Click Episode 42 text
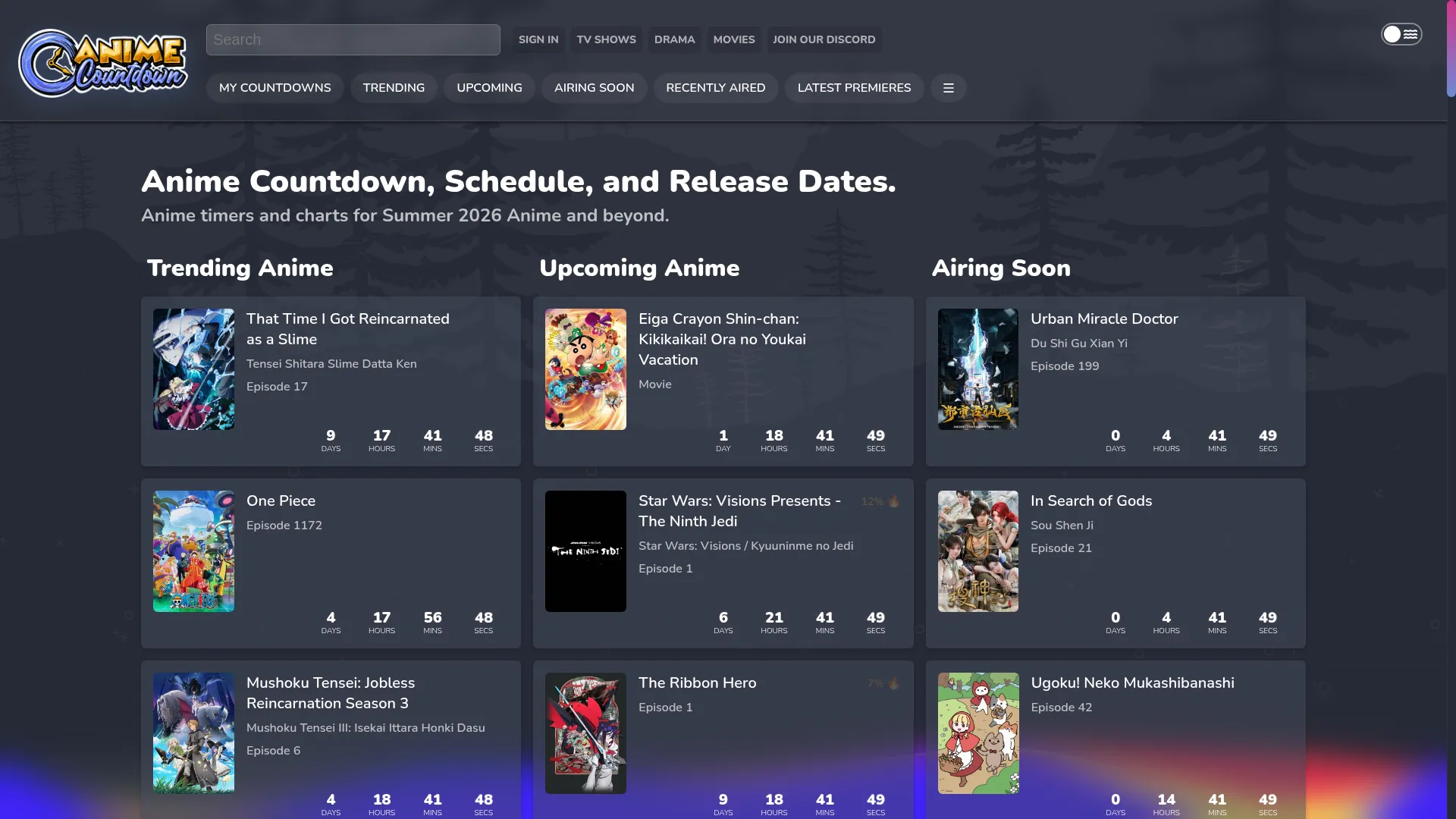 point(1062,708)
